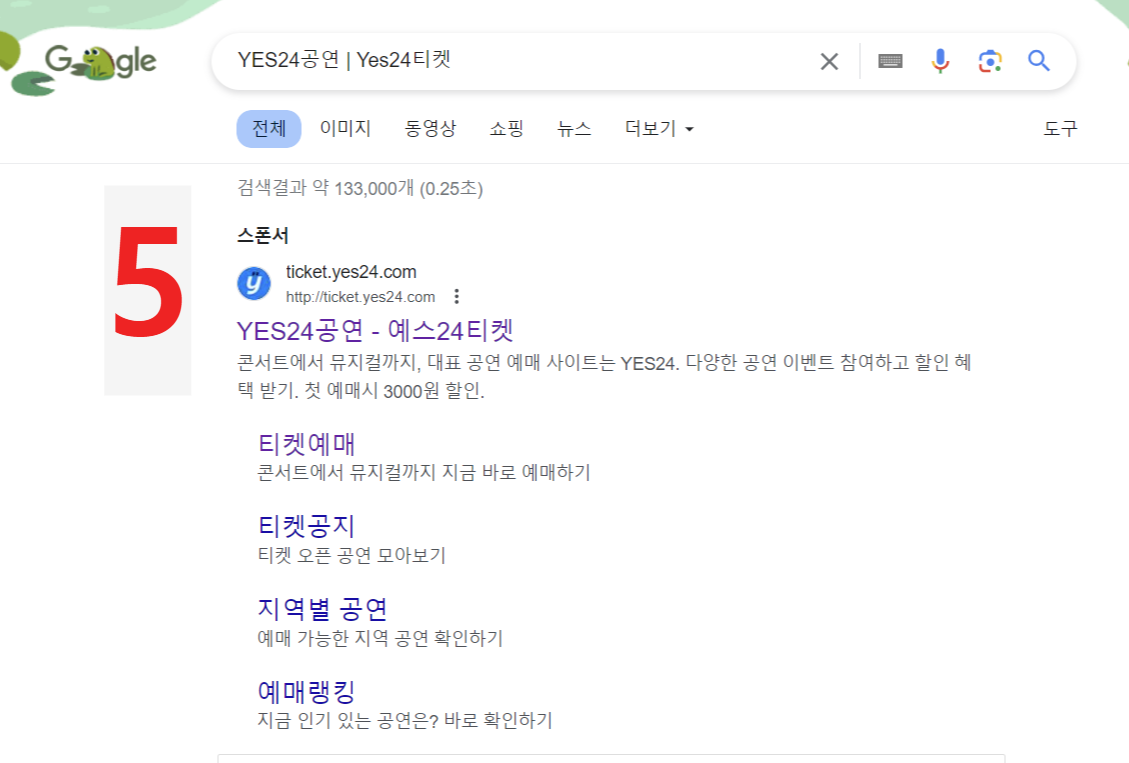The height and width of the screenshot is (763, 1129).
Task: Run the search via the magnifier icon
Action: click(1039, 61)
